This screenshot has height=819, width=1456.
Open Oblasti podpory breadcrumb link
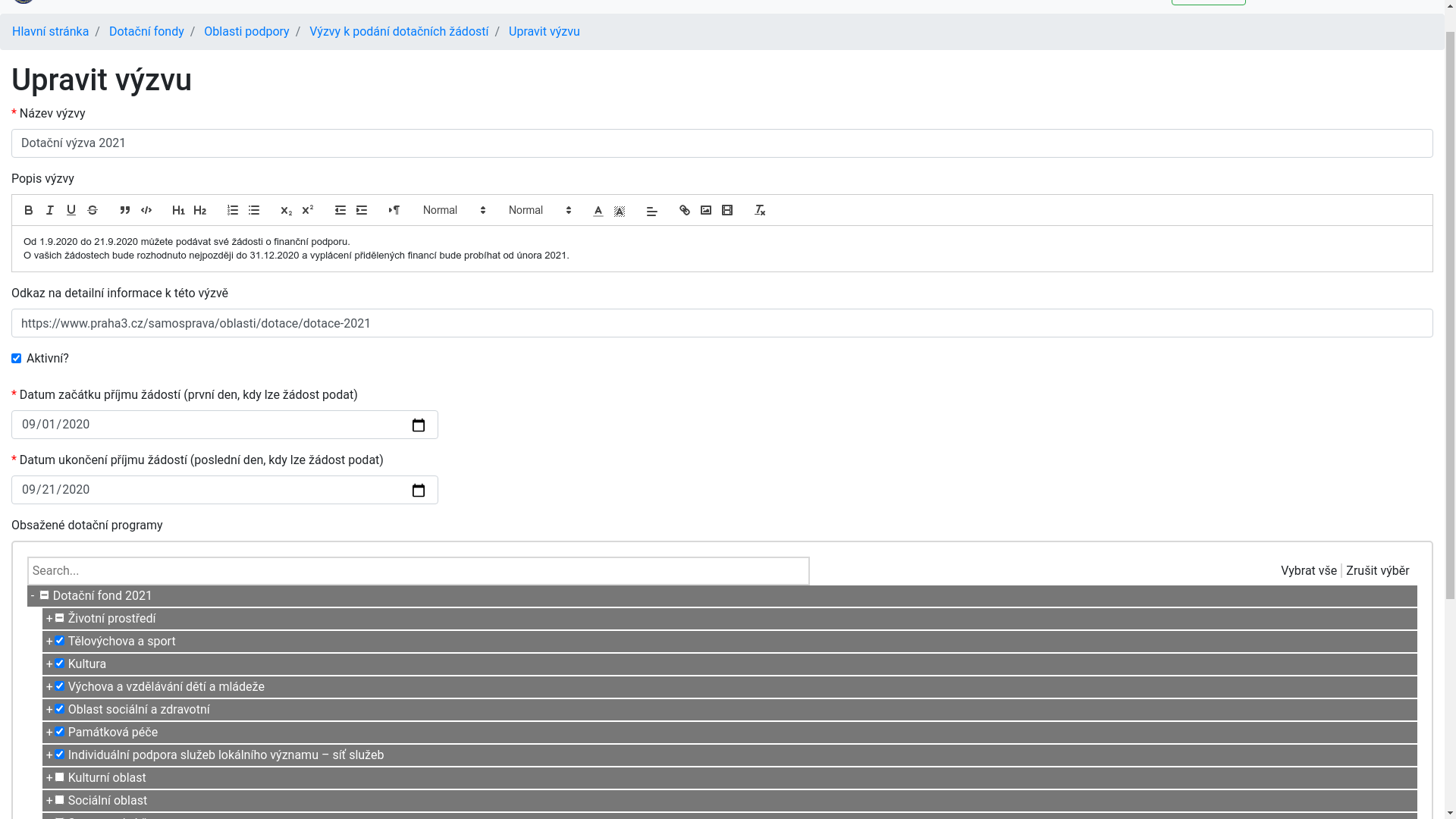(246, 32)
